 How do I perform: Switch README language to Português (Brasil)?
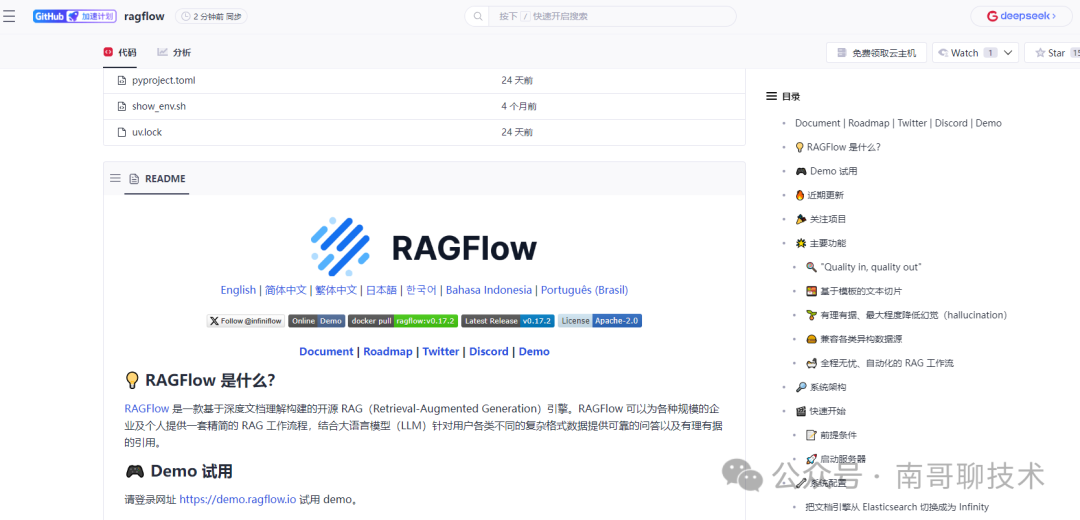click(x=585, y=290)
